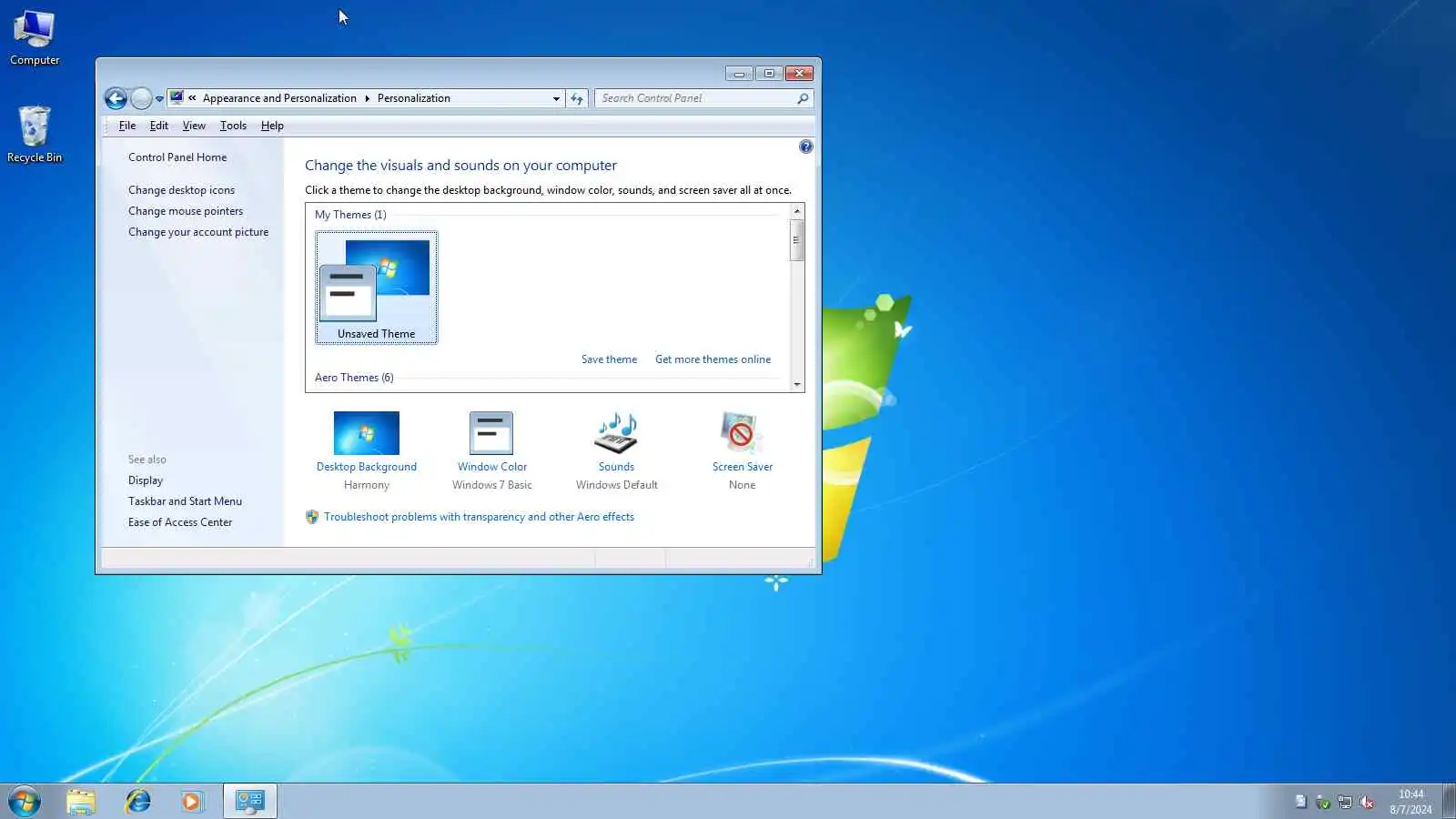Screen dimensions: 1456x819
Task: Click the My Themes (1) heading
Action: pyautogui.click(x=350, y=215)
